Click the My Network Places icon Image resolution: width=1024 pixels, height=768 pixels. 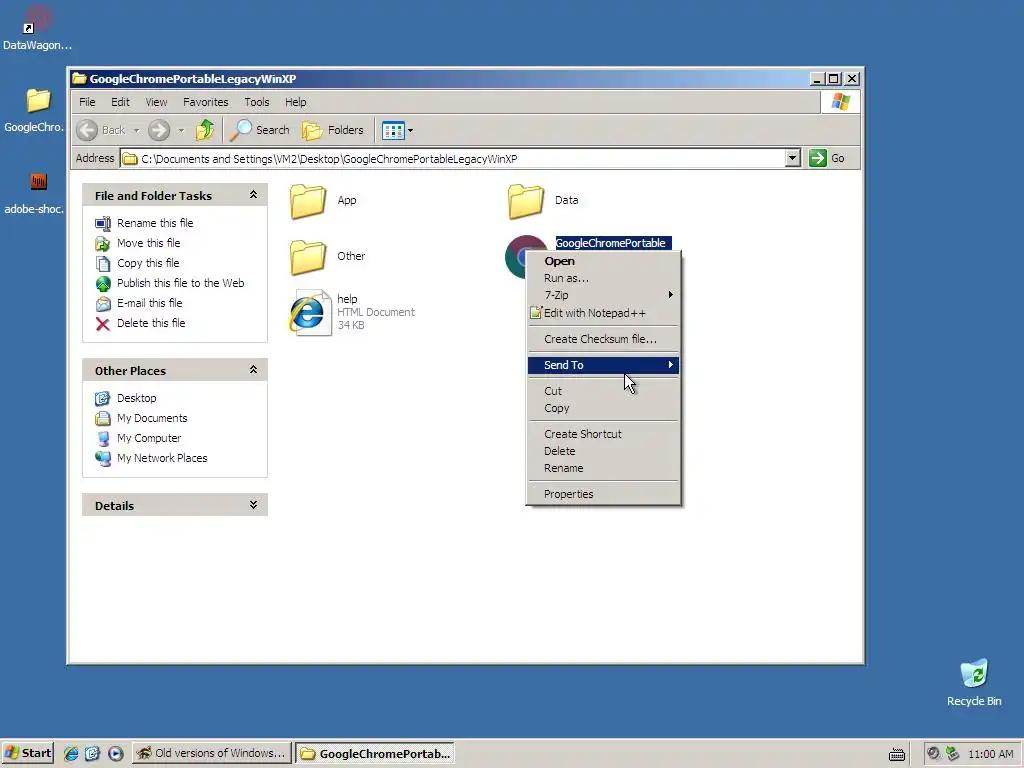pos(103,458)
